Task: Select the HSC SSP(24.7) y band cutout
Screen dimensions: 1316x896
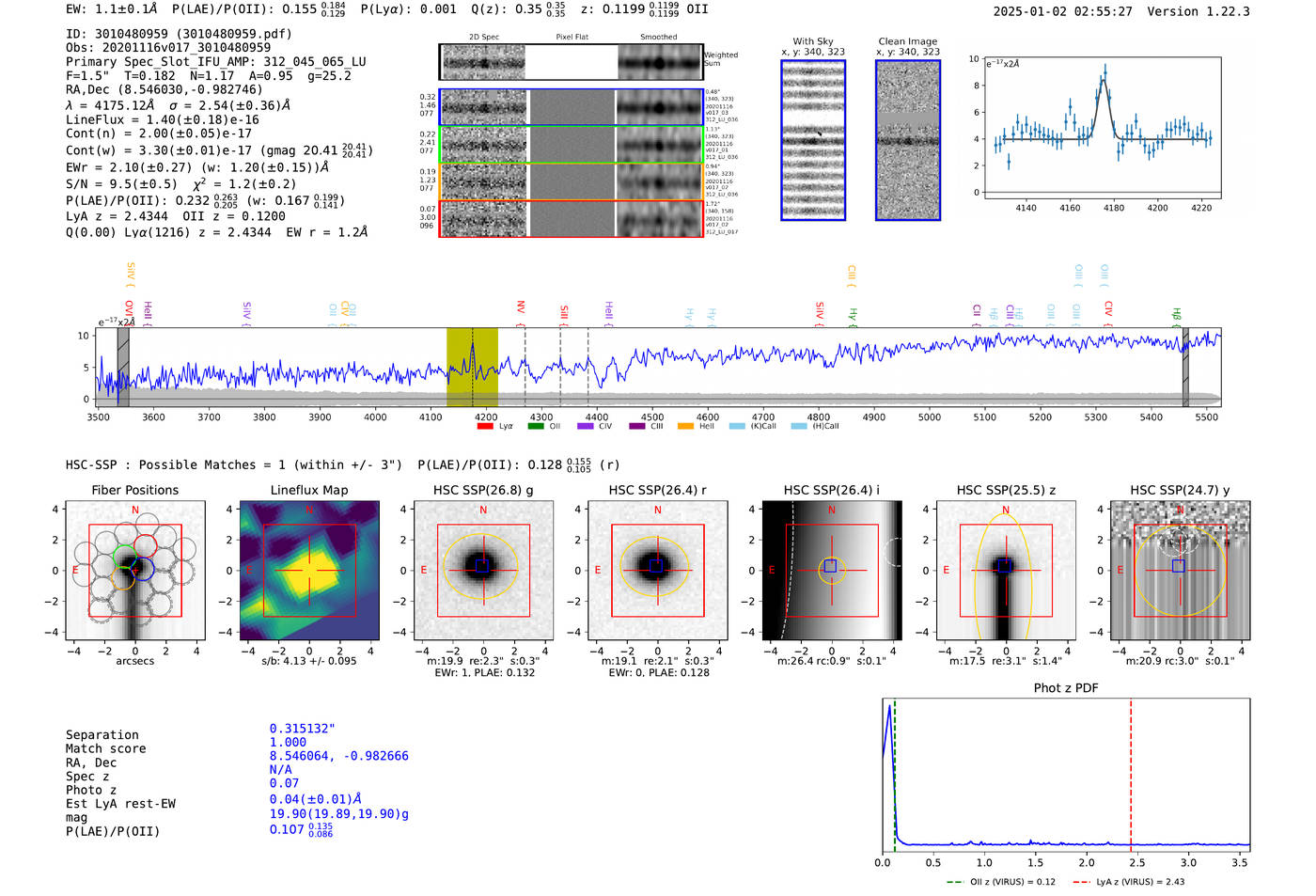Action: pos(1180,571)
